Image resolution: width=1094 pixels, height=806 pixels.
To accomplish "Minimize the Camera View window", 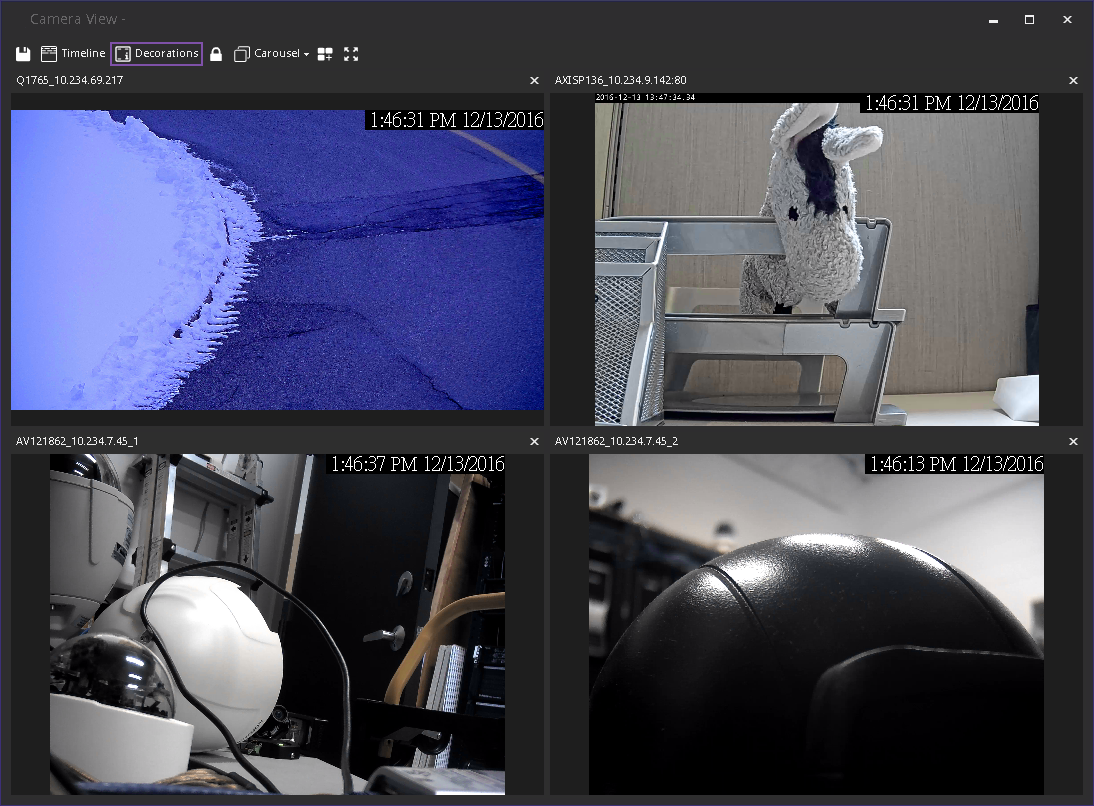I will (994, 20).
